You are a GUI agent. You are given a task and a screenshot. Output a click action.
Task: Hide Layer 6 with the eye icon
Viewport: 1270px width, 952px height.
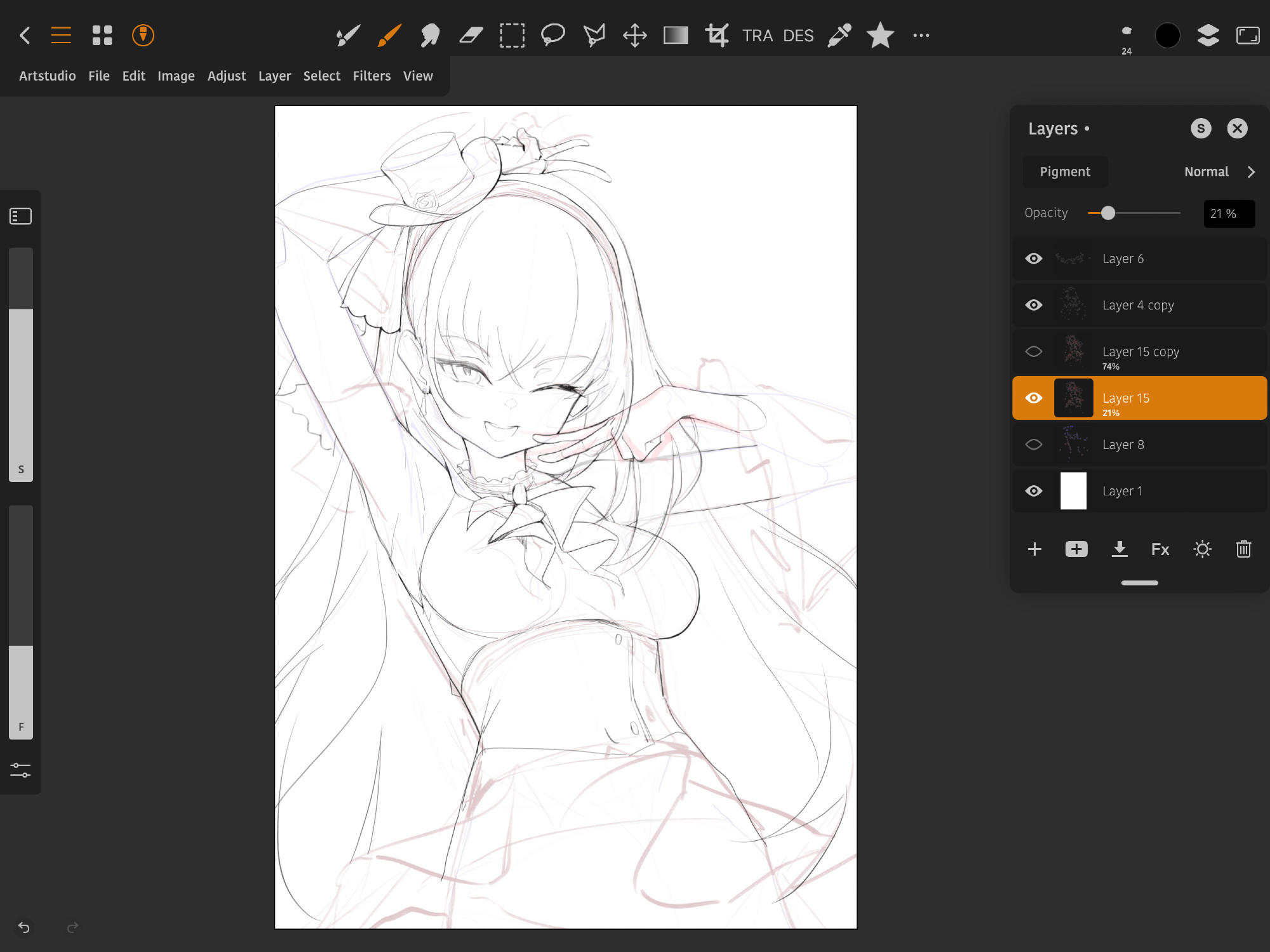click(x=1034, y=258)
